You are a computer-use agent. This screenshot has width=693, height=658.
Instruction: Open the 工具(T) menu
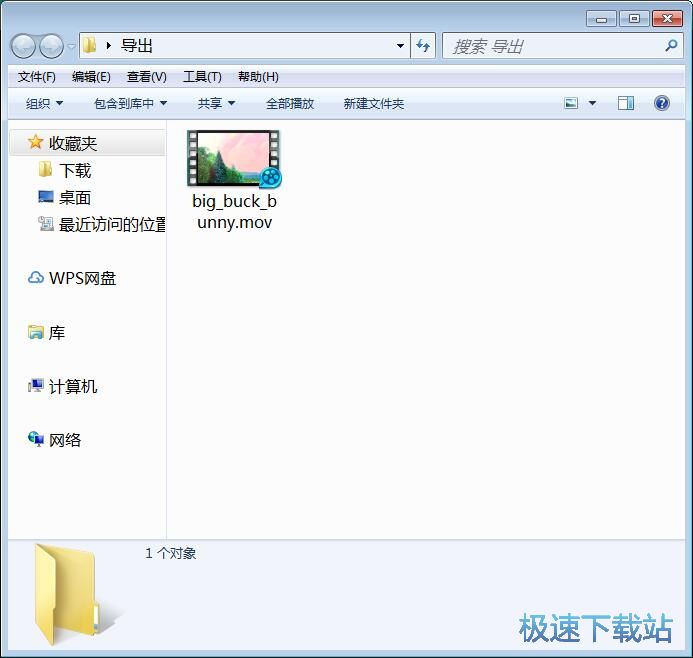[x=202, y=77]
